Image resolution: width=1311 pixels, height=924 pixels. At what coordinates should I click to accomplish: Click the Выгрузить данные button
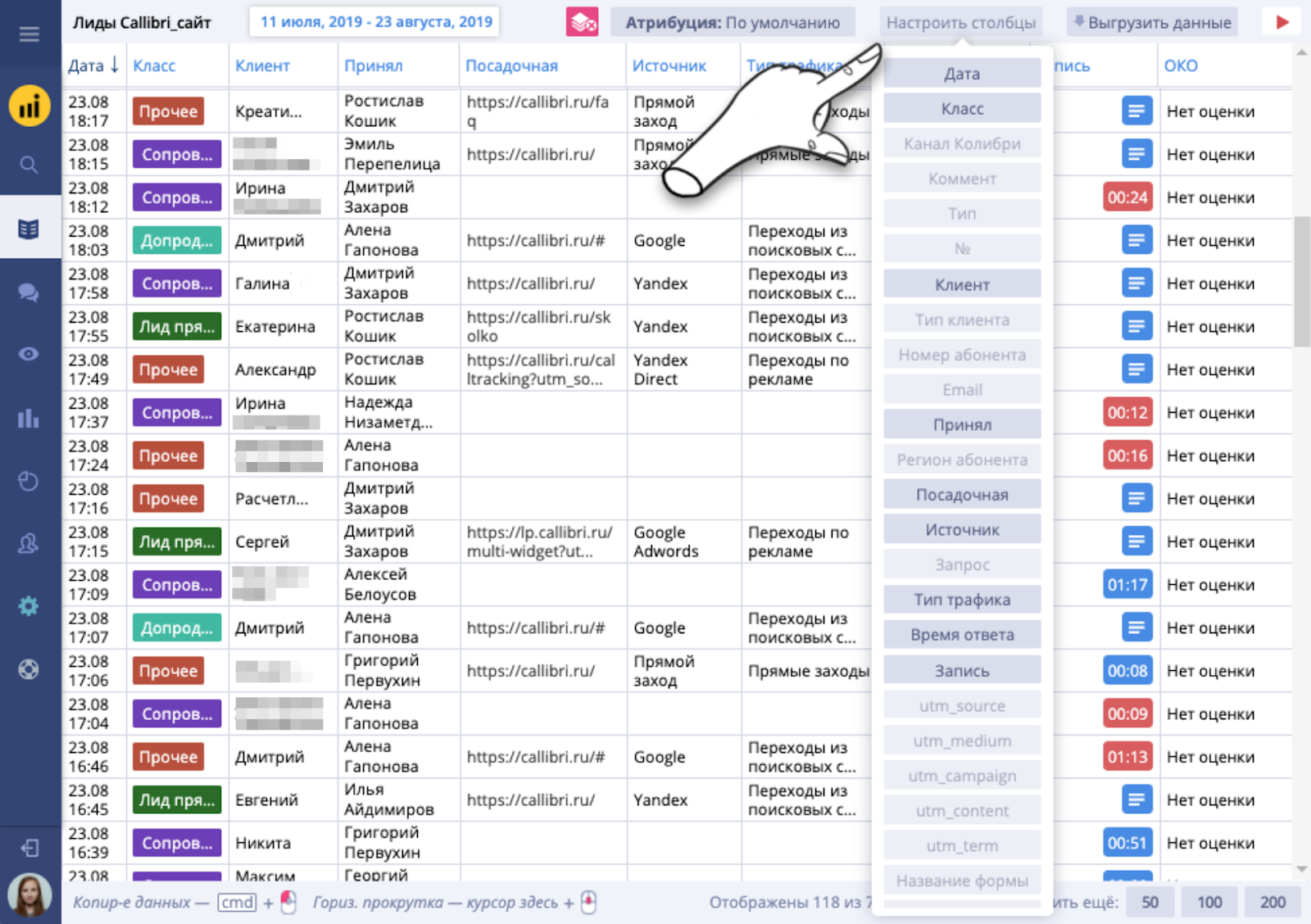(1152, 22)
